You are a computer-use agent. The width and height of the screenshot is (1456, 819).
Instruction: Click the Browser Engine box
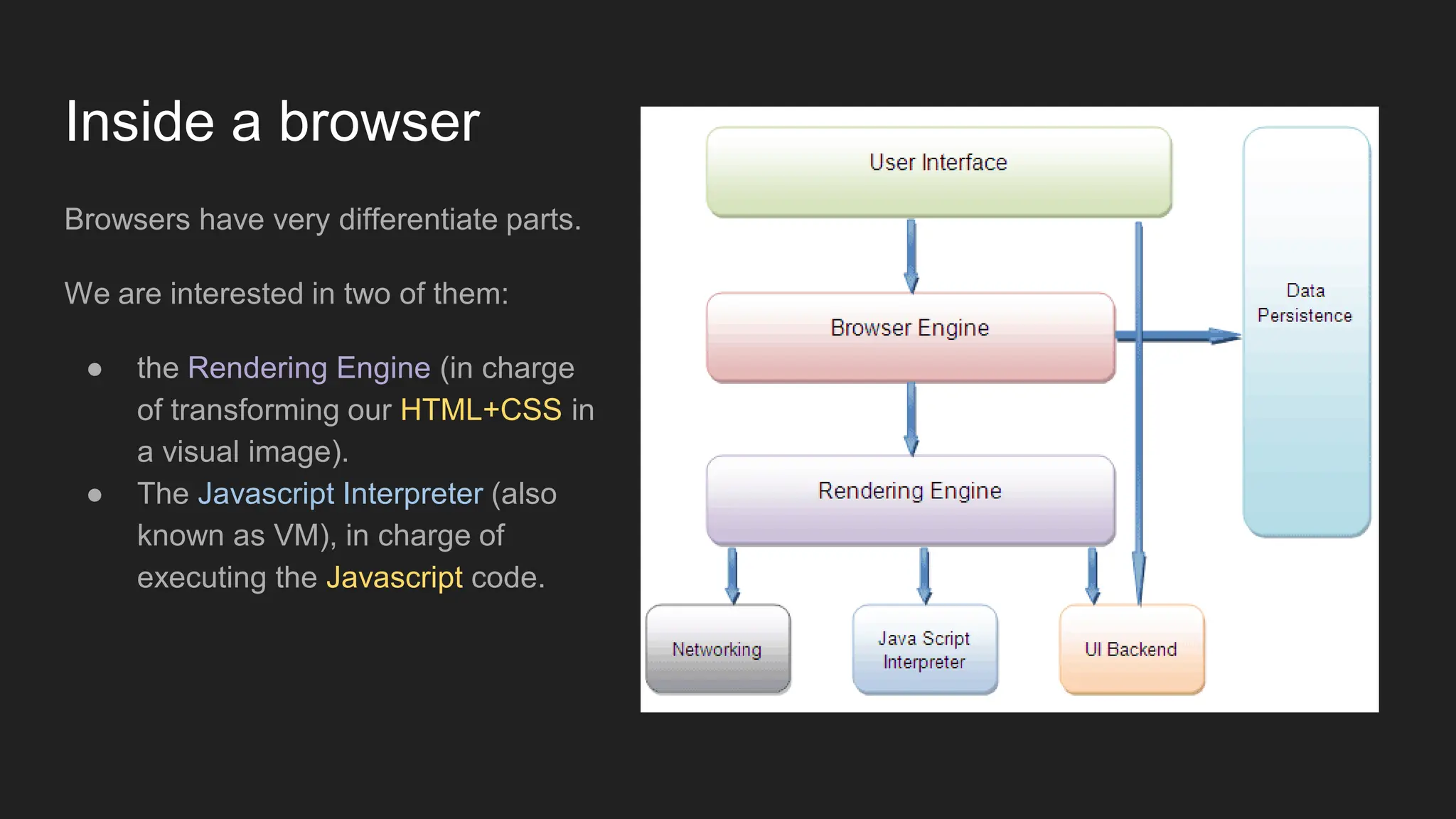(910, 337)
